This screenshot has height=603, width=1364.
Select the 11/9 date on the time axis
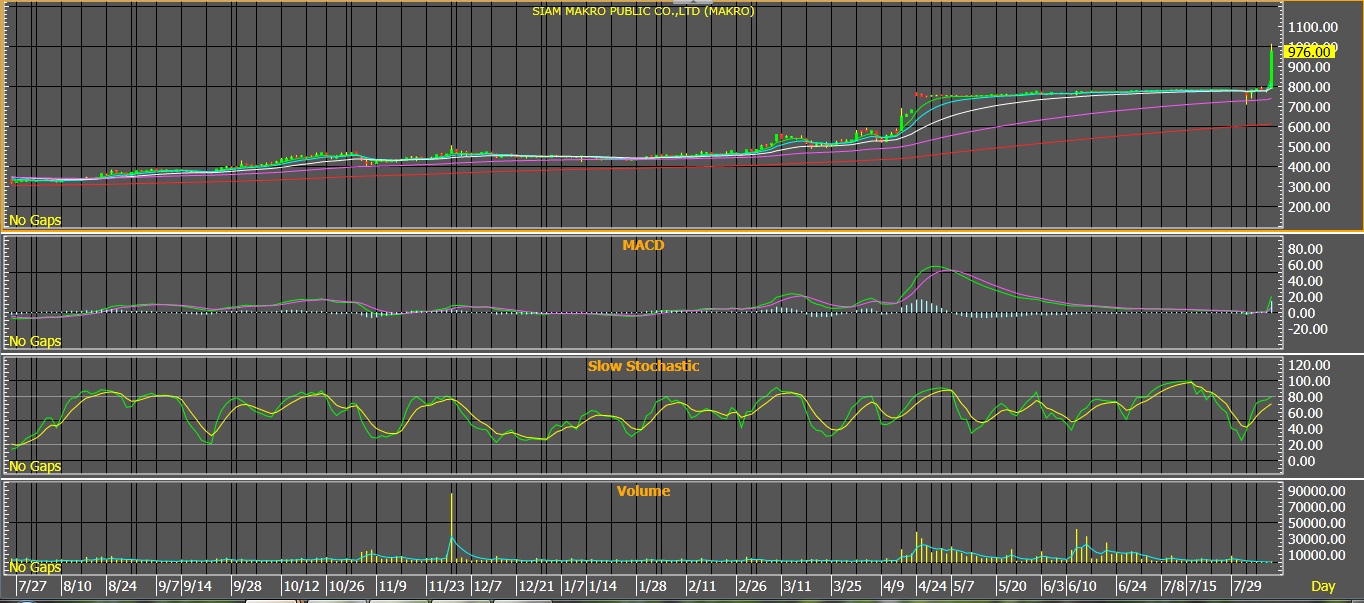click(391, 585)
